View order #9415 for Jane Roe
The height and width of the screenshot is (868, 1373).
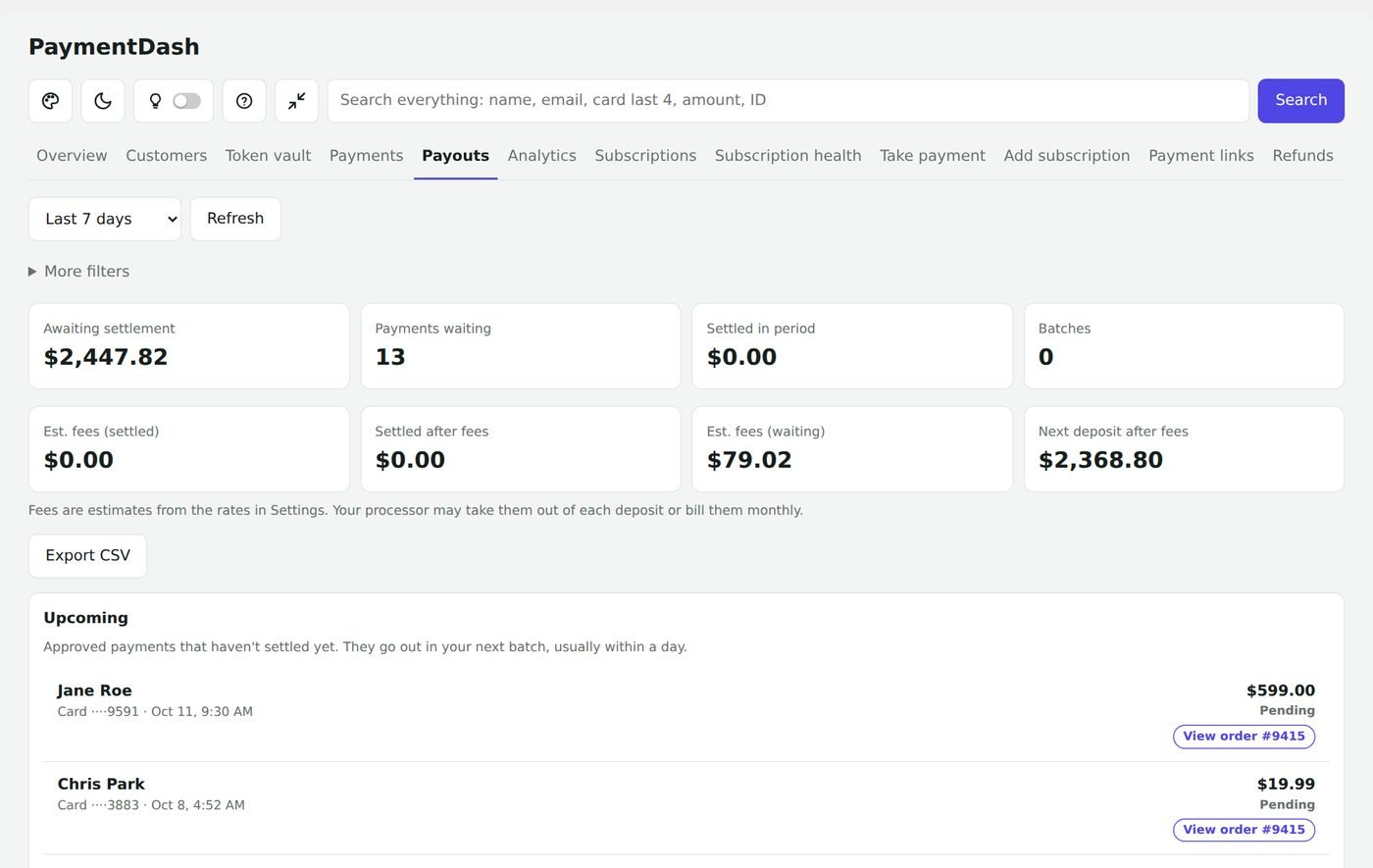tap(1244, 737)
